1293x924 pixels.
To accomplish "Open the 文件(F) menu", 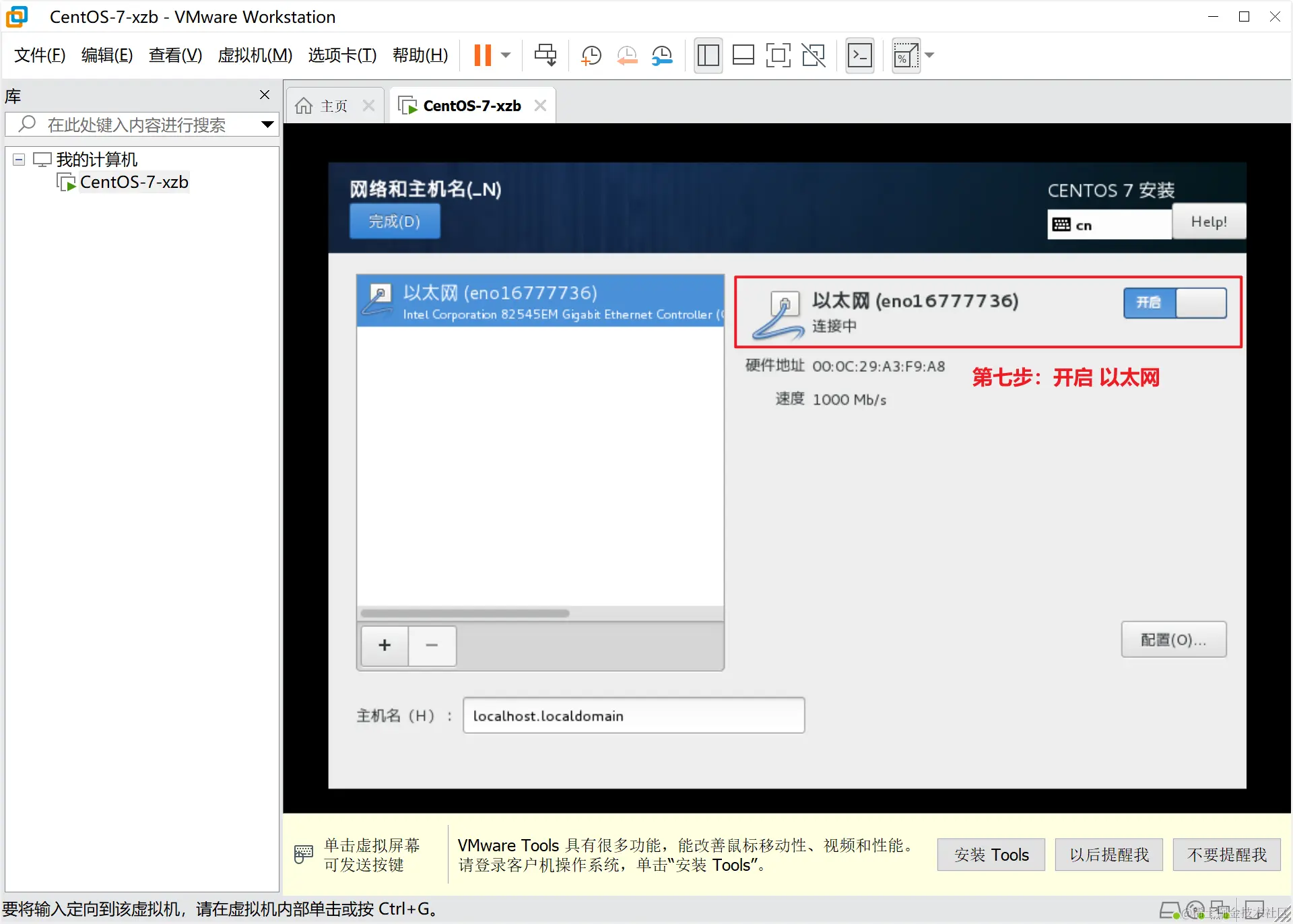I will 40,55.
